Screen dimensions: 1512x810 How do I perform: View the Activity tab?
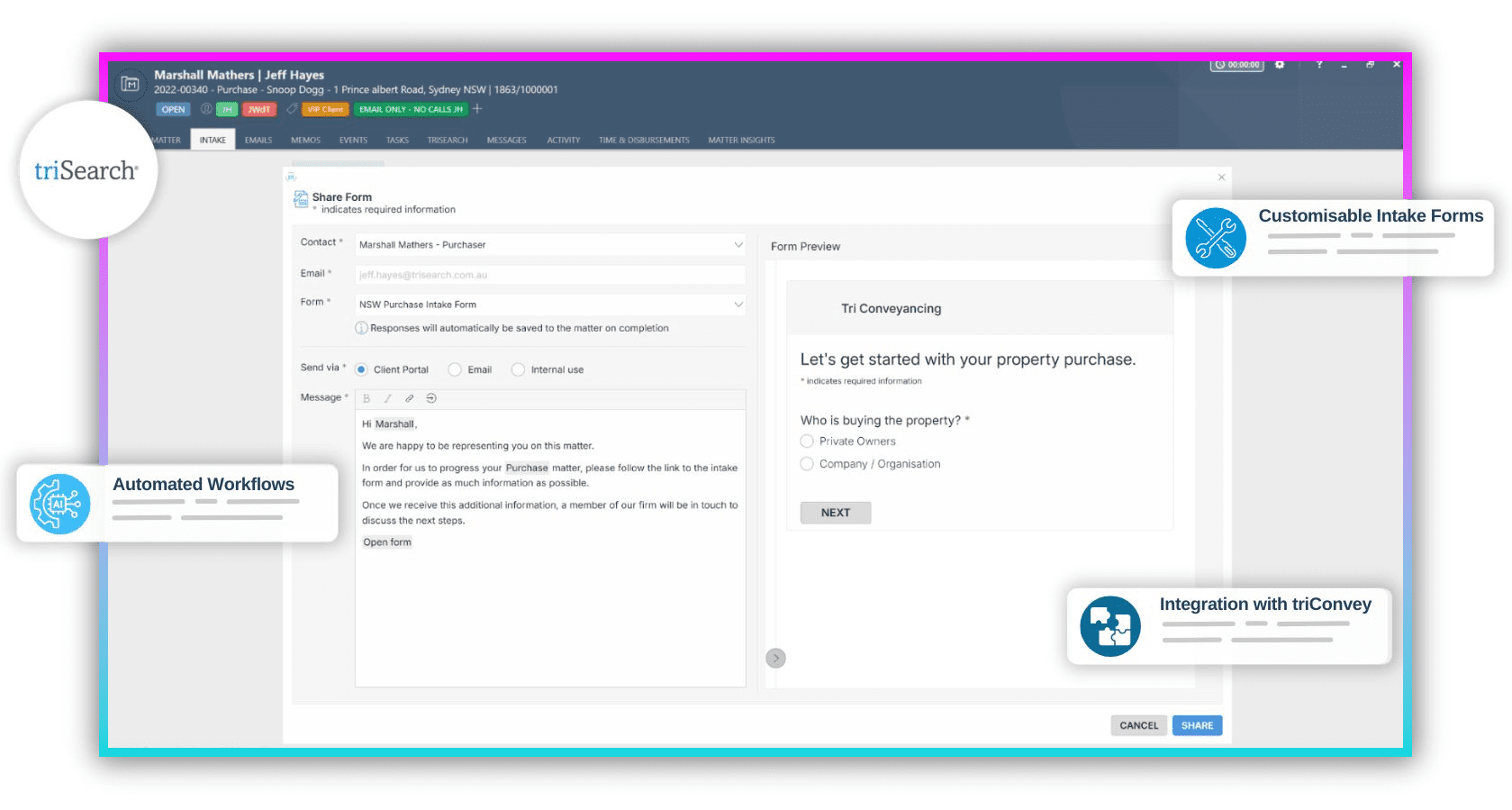564,141
